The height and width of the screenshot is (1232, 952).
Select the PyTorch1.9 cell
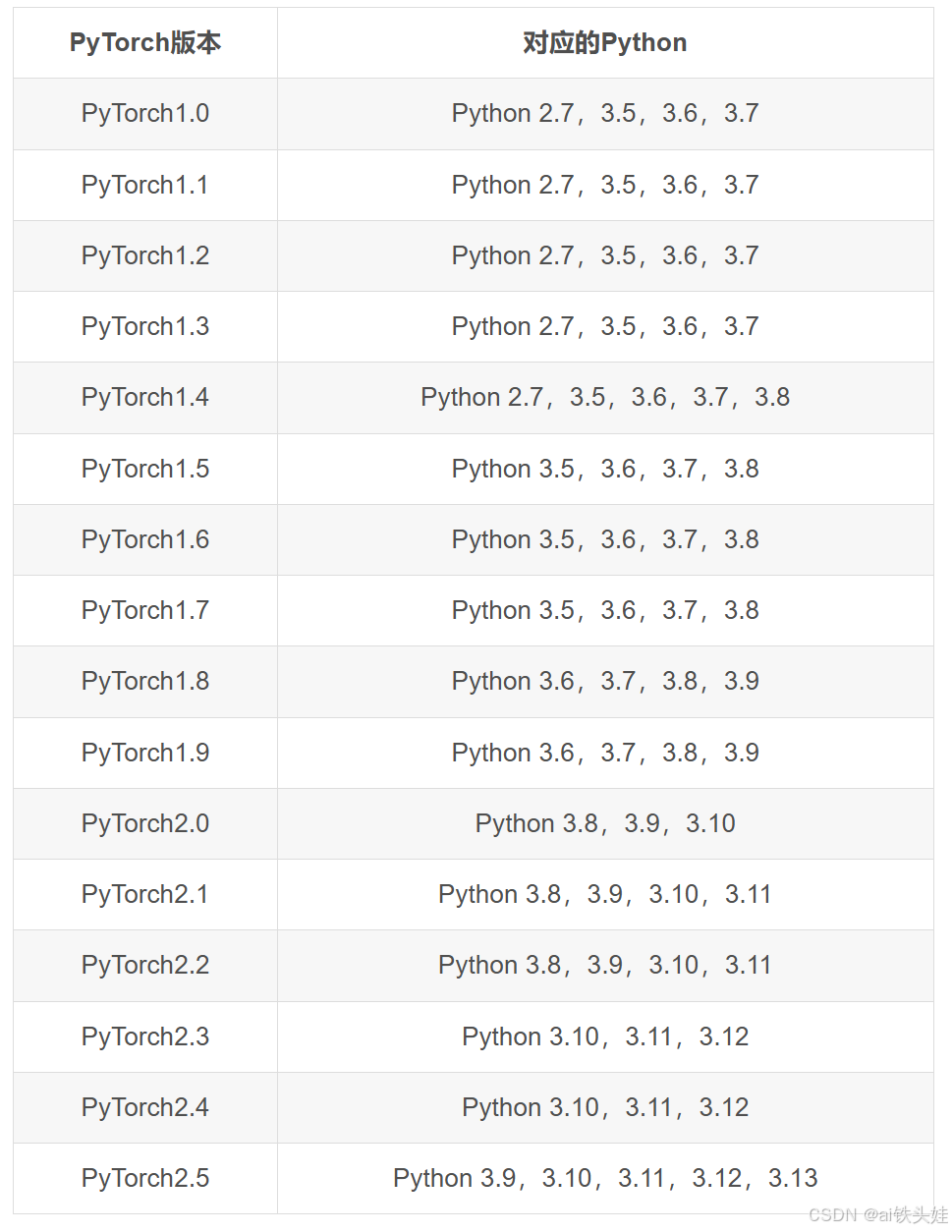pos(145,754)
